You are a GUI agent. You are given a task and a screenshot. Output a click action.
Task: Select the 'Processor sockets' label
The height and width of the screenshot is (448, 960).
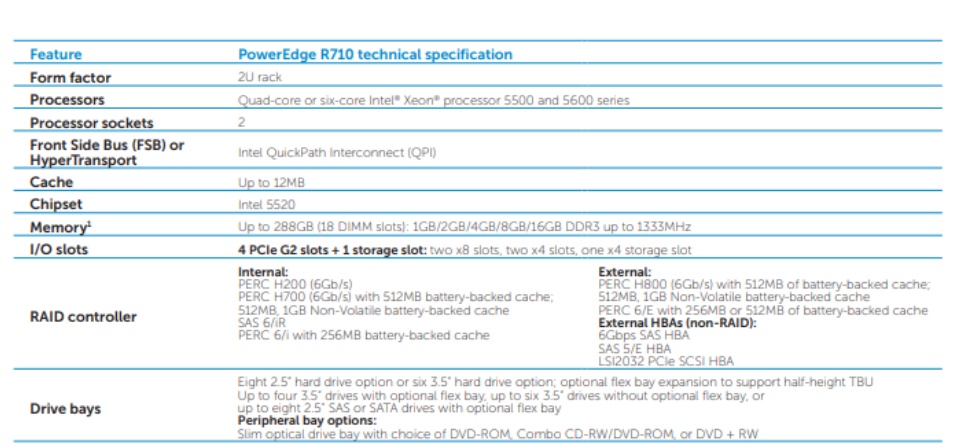click(x=92, y=122)
